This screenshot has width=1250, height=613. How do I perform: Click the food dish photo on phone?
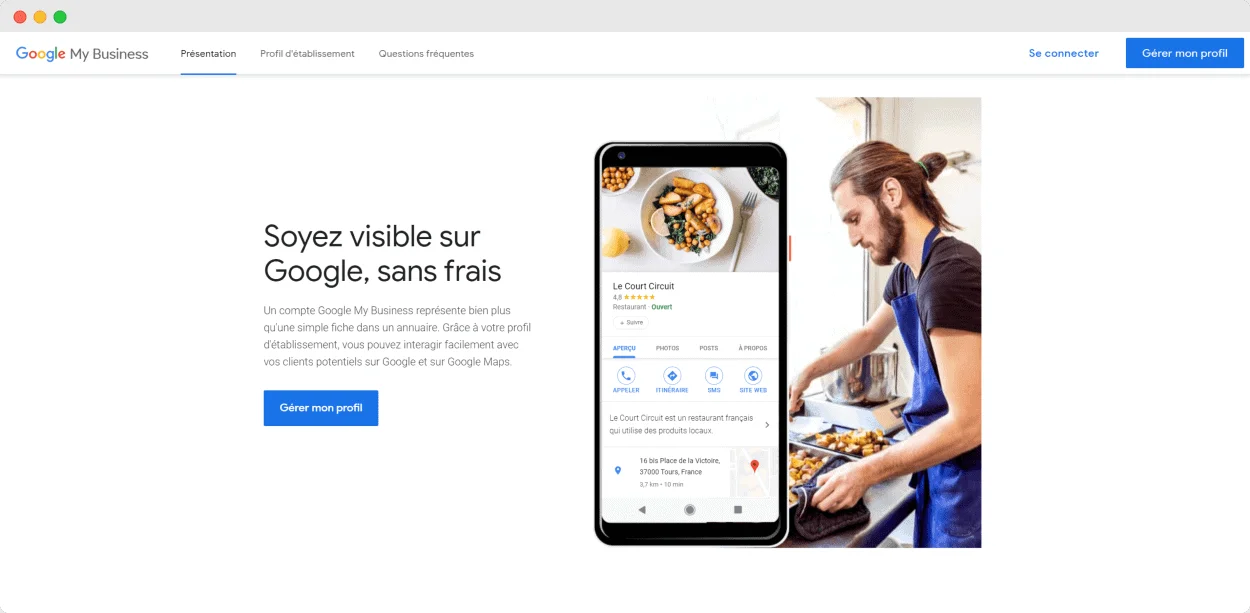(689, 218)
